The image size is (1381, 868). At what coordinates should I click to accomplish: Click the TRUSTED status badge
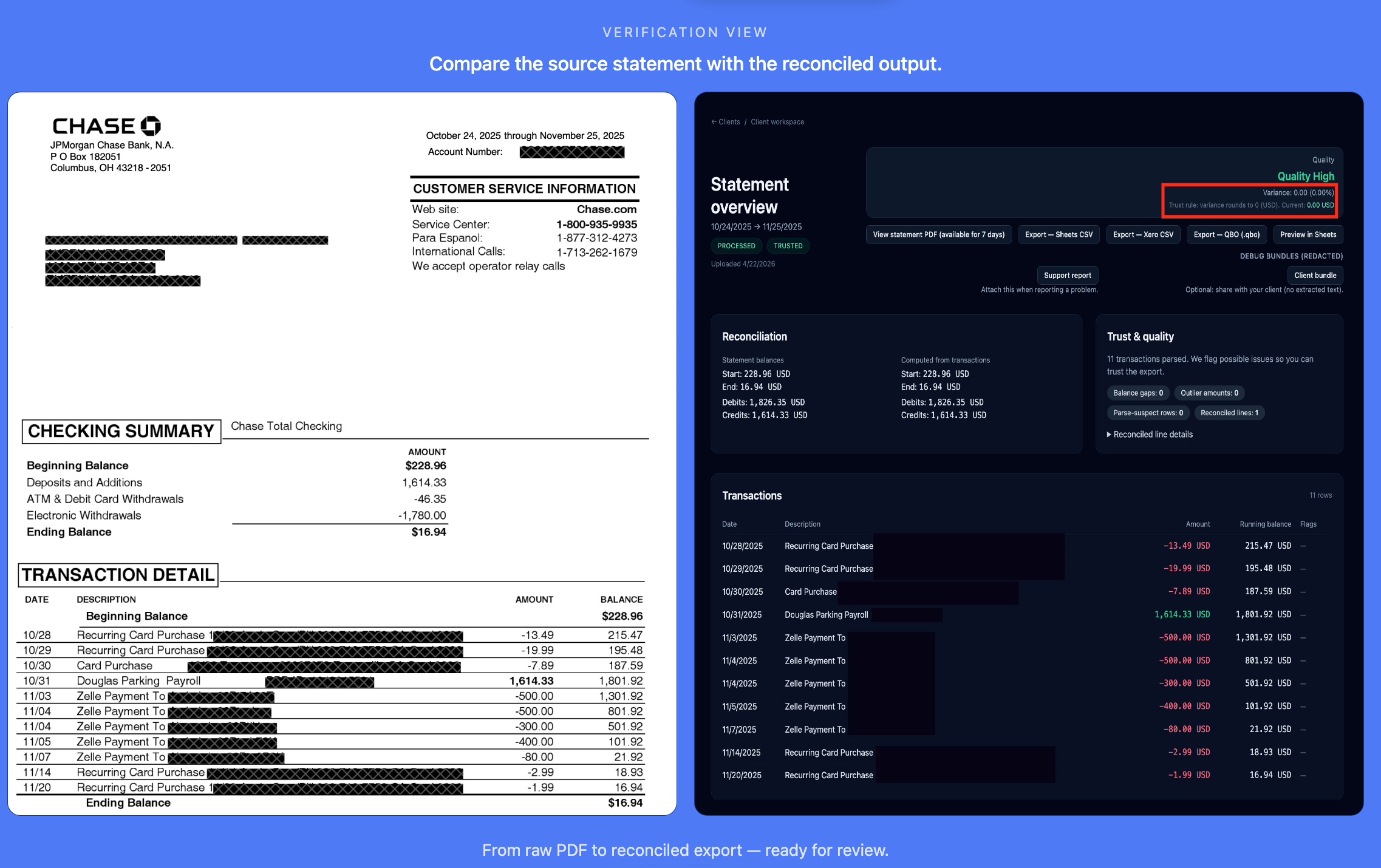(x=788, y=246)
